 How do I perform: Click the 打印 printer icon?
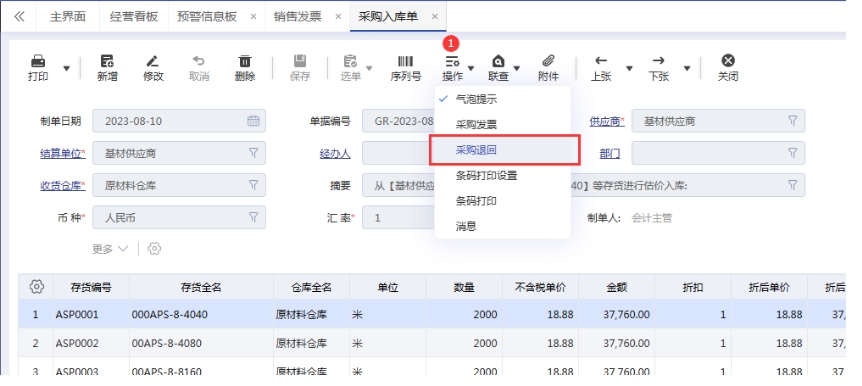point(38,61)
